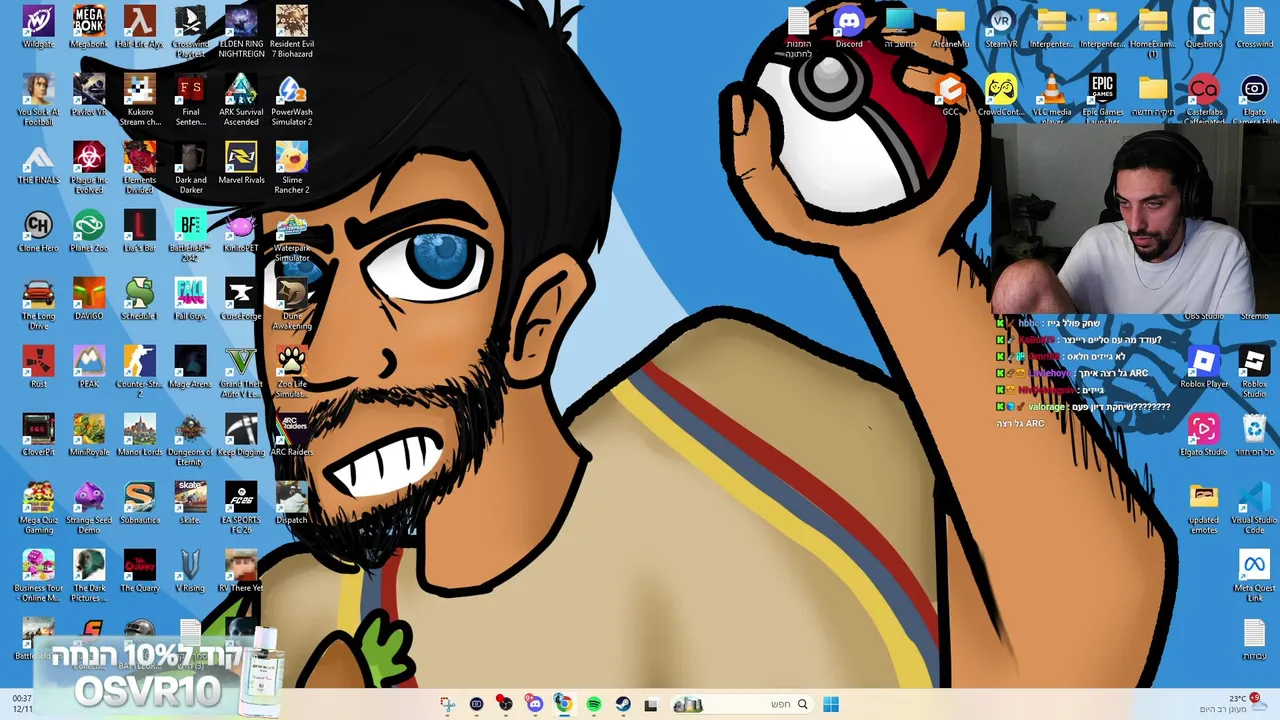Open the Question8 C file
This screenshot has height=720, width=1280.
click(1204, 27)
